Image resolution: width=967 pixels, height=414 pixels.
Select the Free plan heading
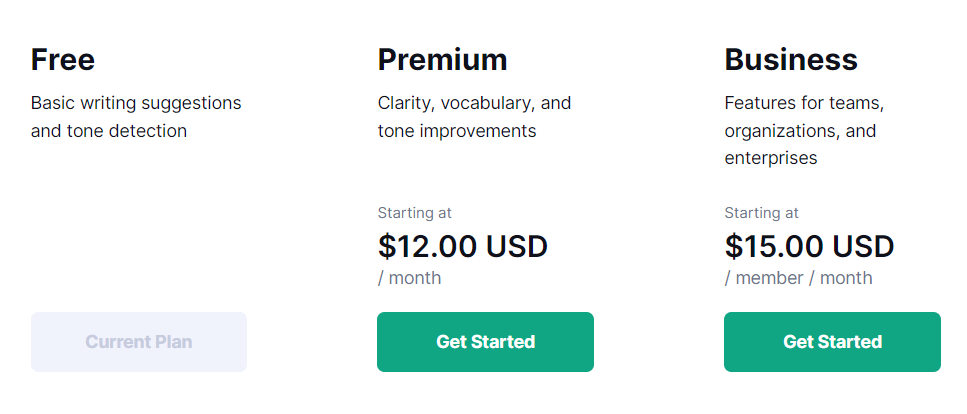coord(63,60)
